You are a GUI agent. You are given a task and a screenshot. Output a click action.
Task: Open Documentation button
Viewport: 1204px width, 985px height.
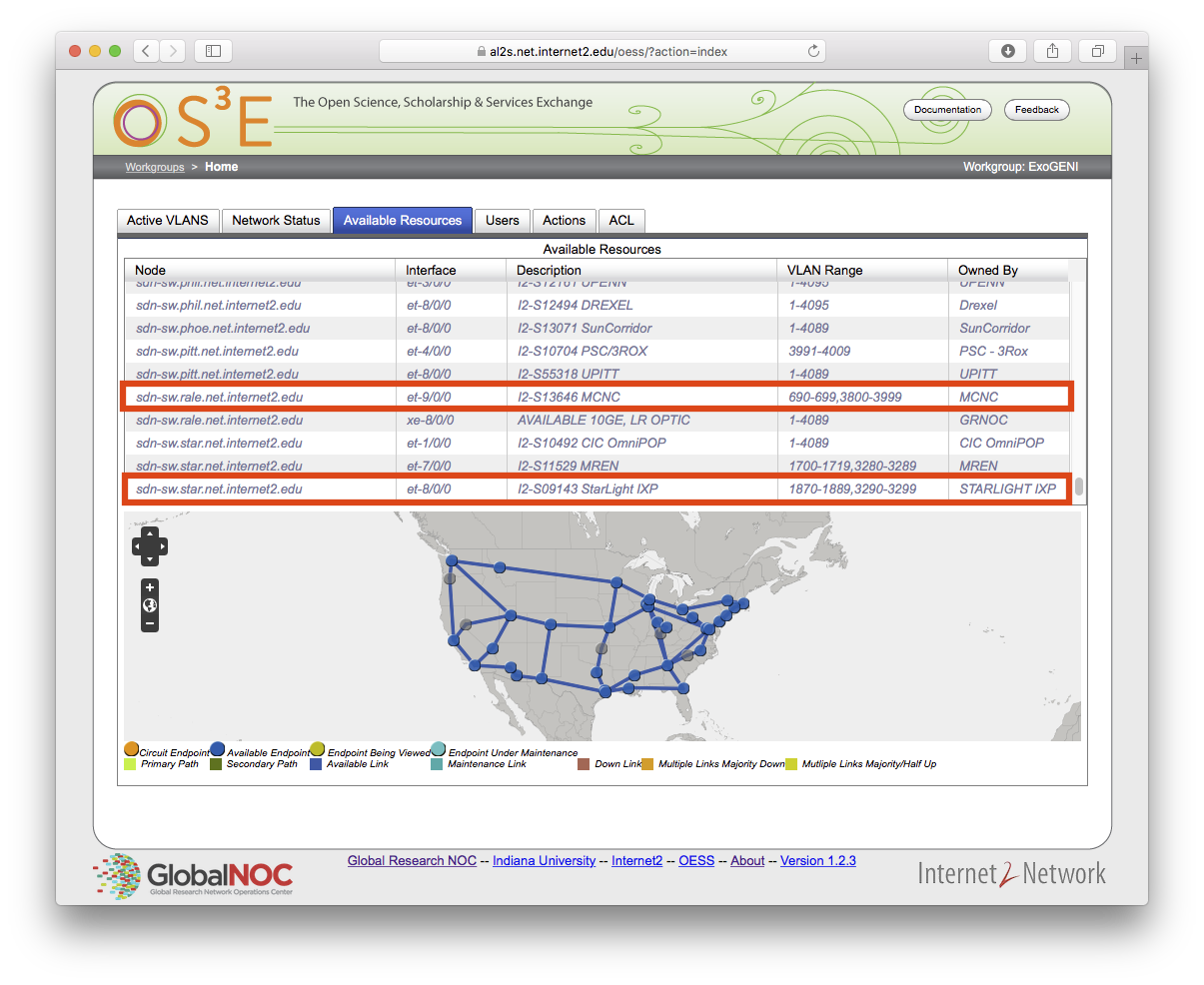click(947, 110)
